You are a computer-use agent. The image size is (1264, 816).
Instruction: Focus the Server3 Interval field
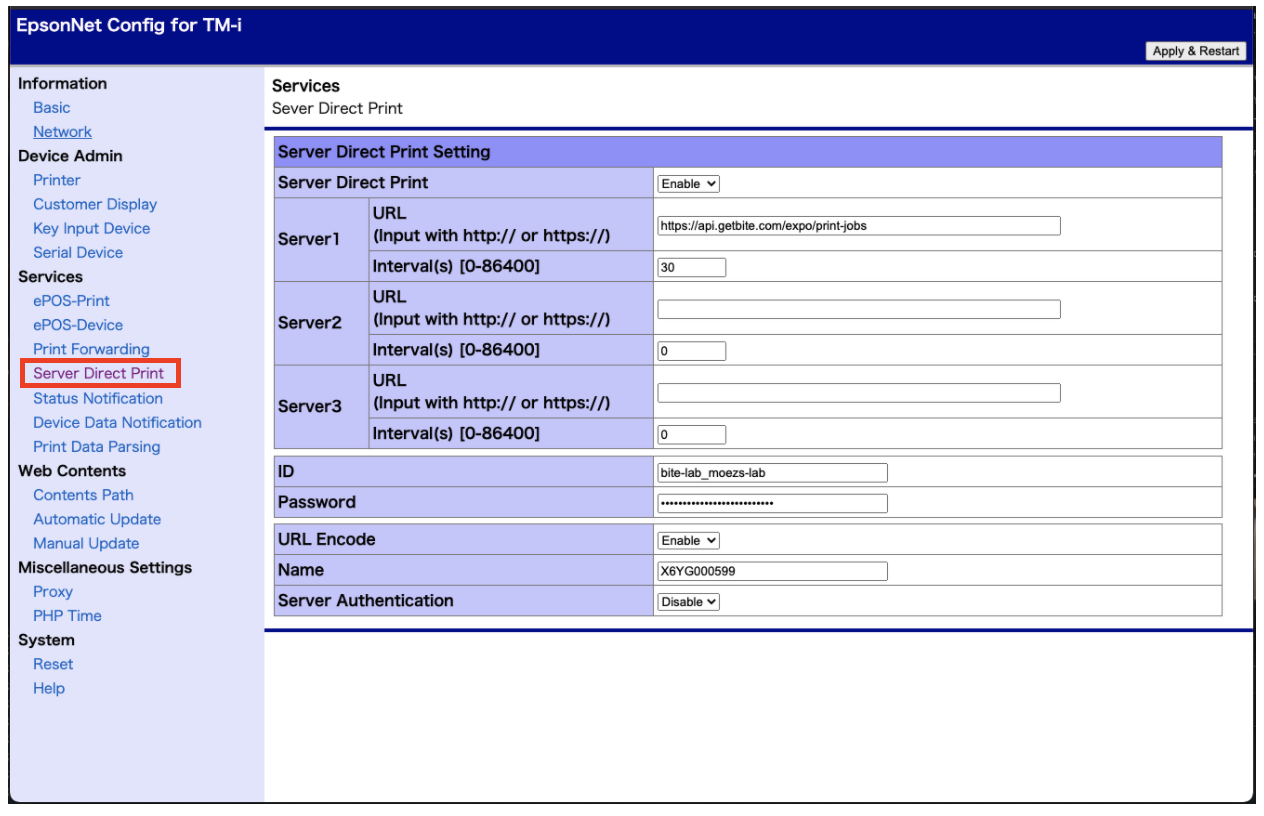[x=692, y=435]
